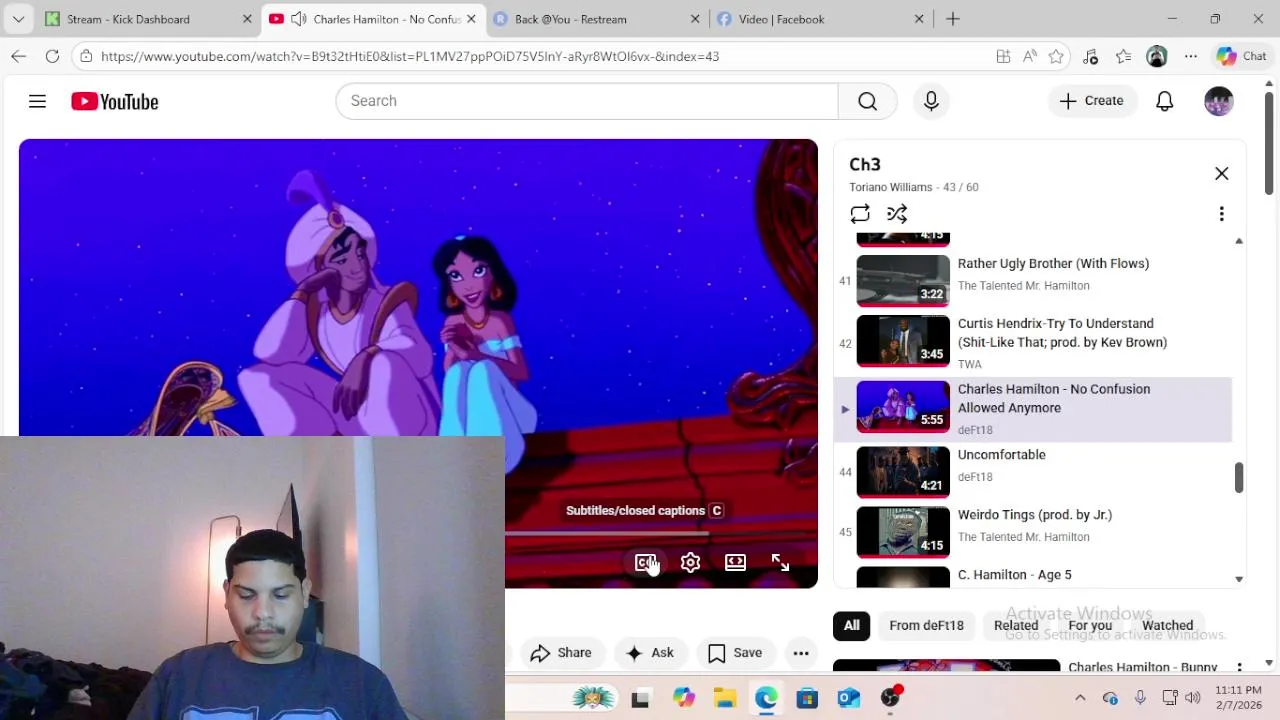Open YouTube account avatar menu
The height and width of the screenshot is (720, 1280).
coord(1219,101)
